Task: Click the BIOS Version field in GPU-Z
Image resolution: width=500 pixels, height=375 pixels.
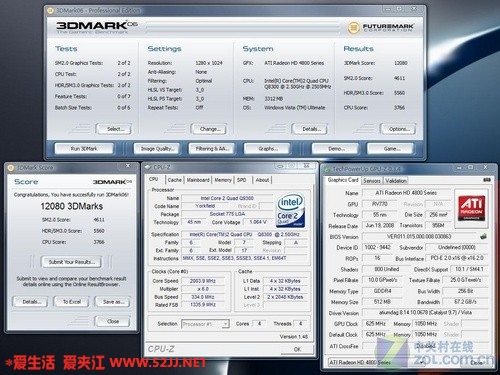Action: point(419,237)
